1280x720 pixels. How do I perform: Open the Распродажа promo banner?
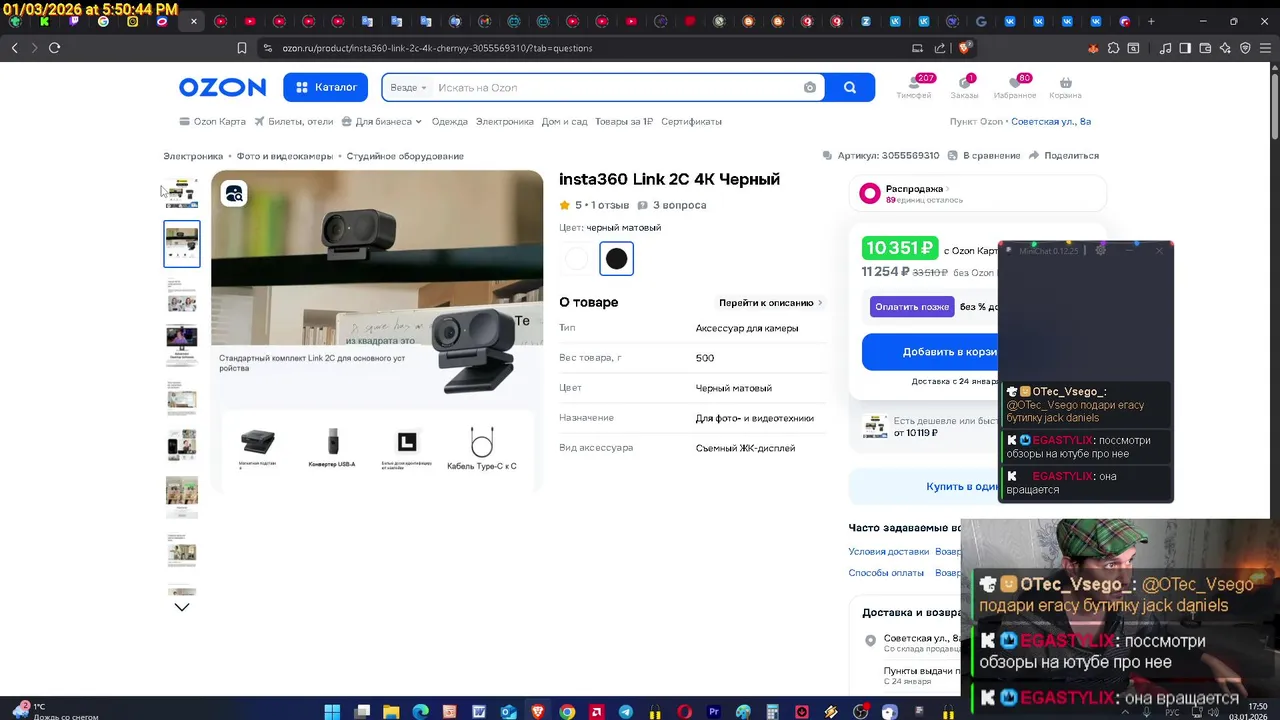[x=978, y=193]
